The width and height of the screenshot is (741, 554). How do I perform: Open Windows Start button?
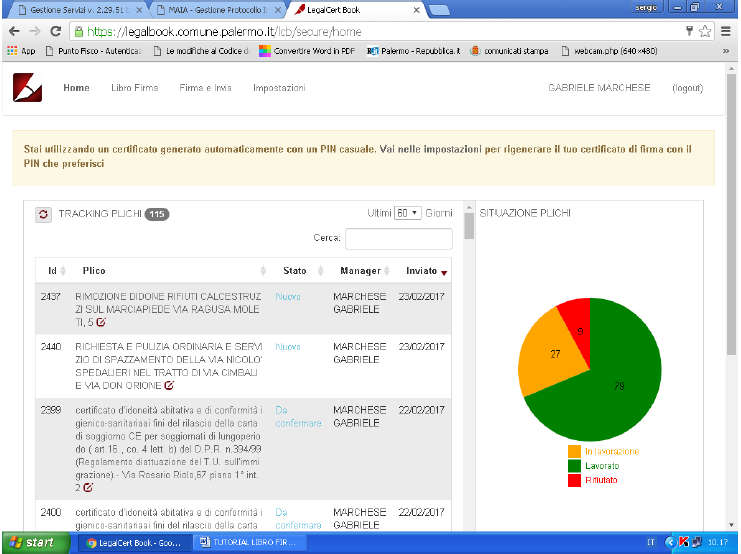(35, 542)
